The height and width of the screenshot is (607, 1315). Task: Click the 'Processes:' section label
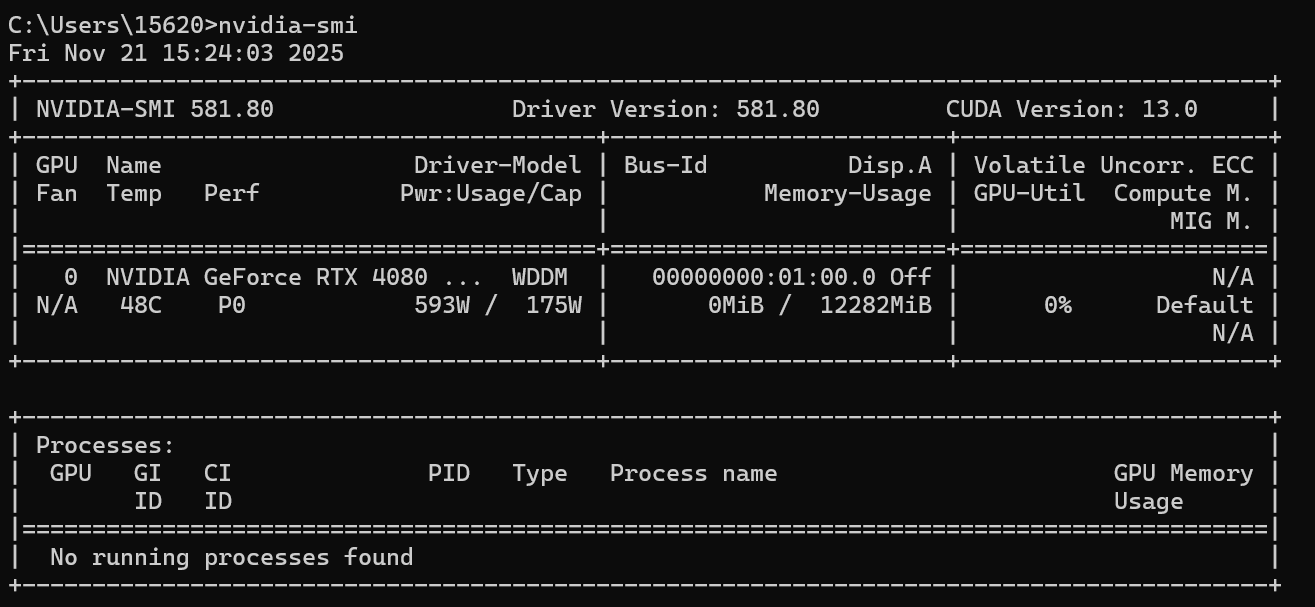pyautogui.click(x=106, y=445)
